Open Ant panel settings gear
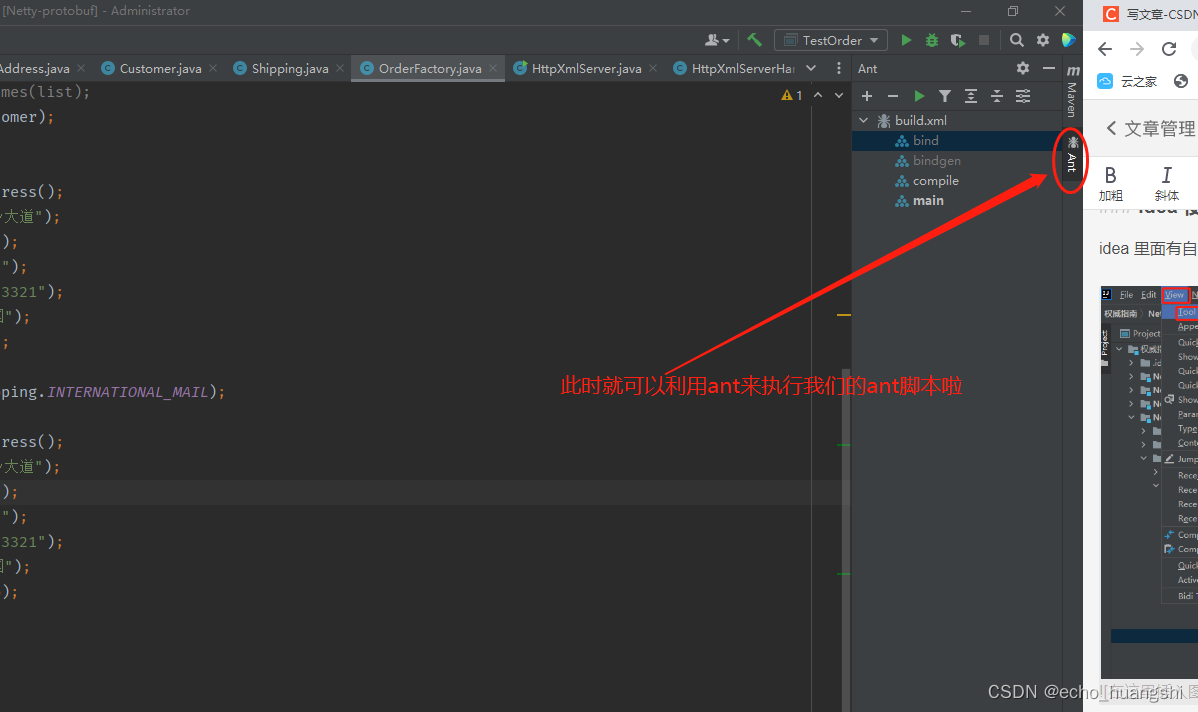The image size is (1198, 712). tap(1023, 68)
